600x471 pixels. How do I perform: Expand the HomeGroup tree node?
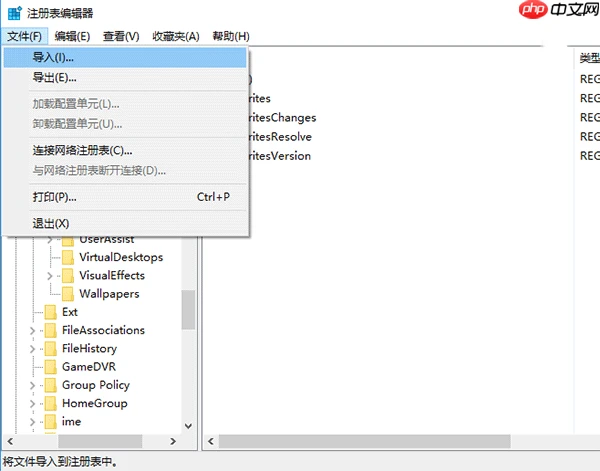coord(33,403)
